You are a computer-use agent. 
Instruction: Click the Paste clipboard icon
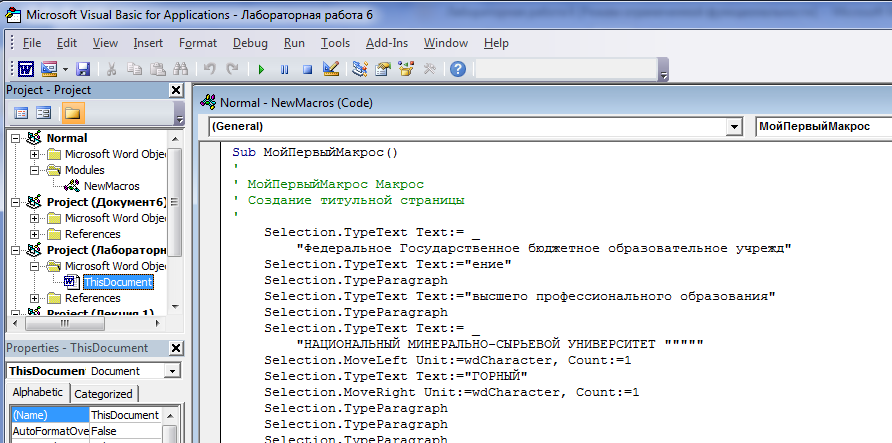[158, 69]
